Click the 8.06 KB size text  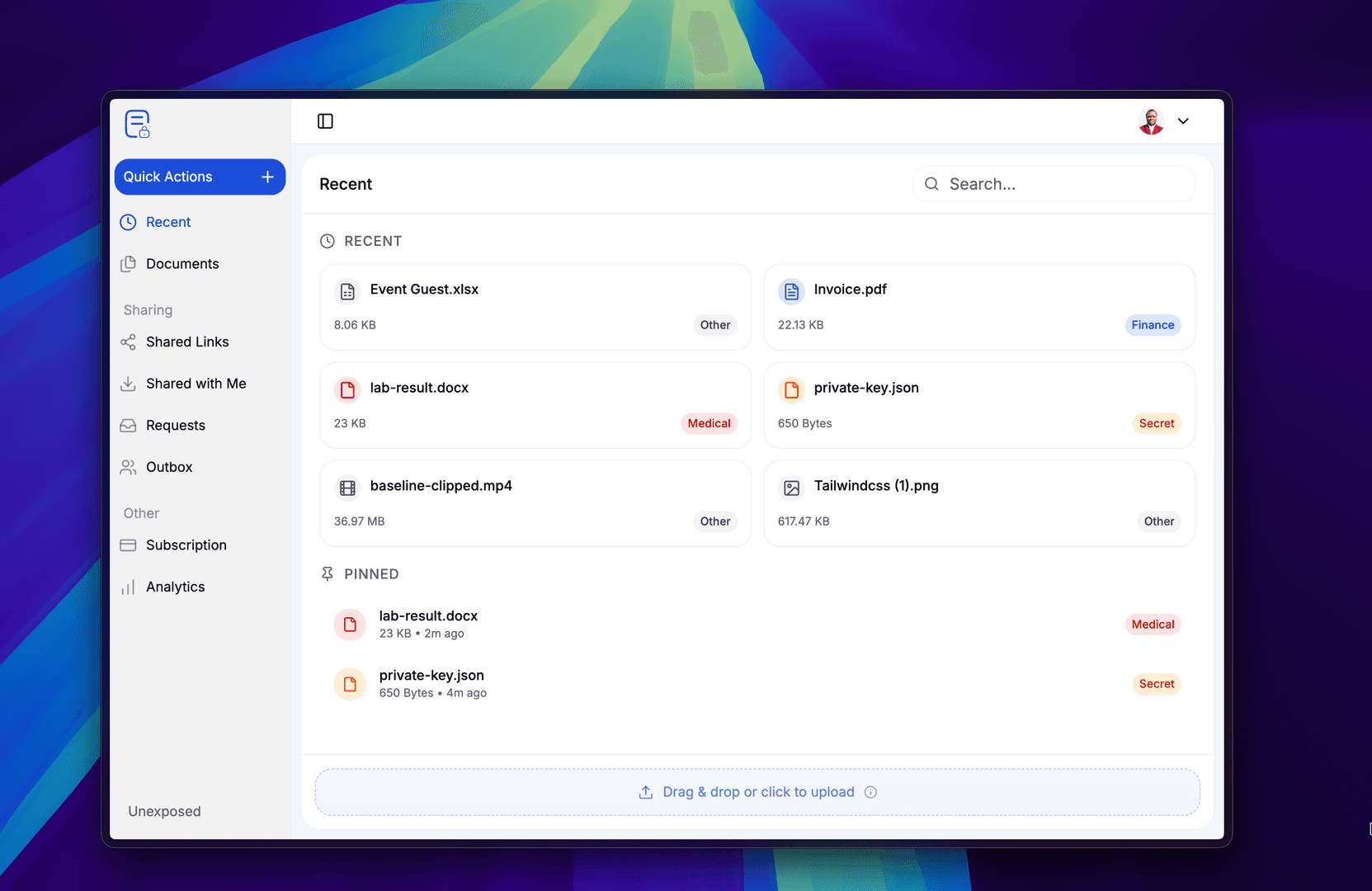point(355,325)
